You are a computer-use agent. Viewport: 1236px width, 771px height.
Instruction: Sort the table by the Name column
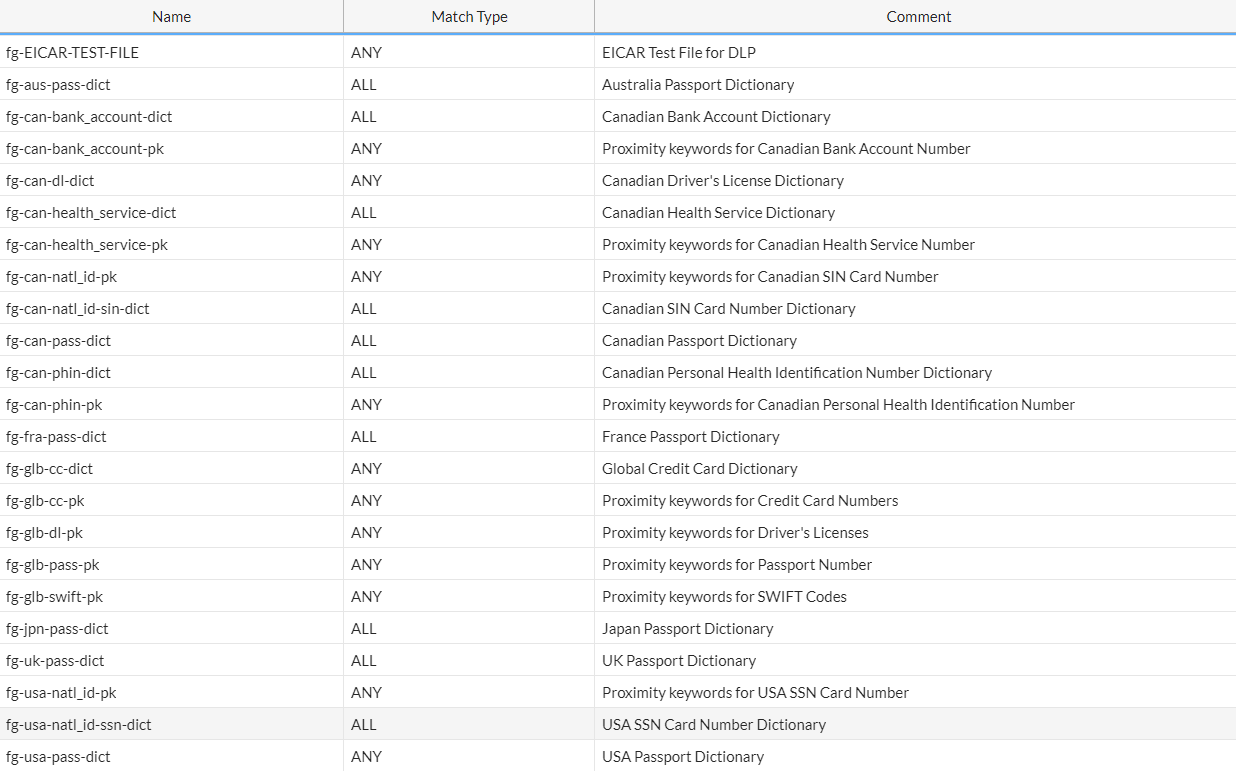[171, 16]
